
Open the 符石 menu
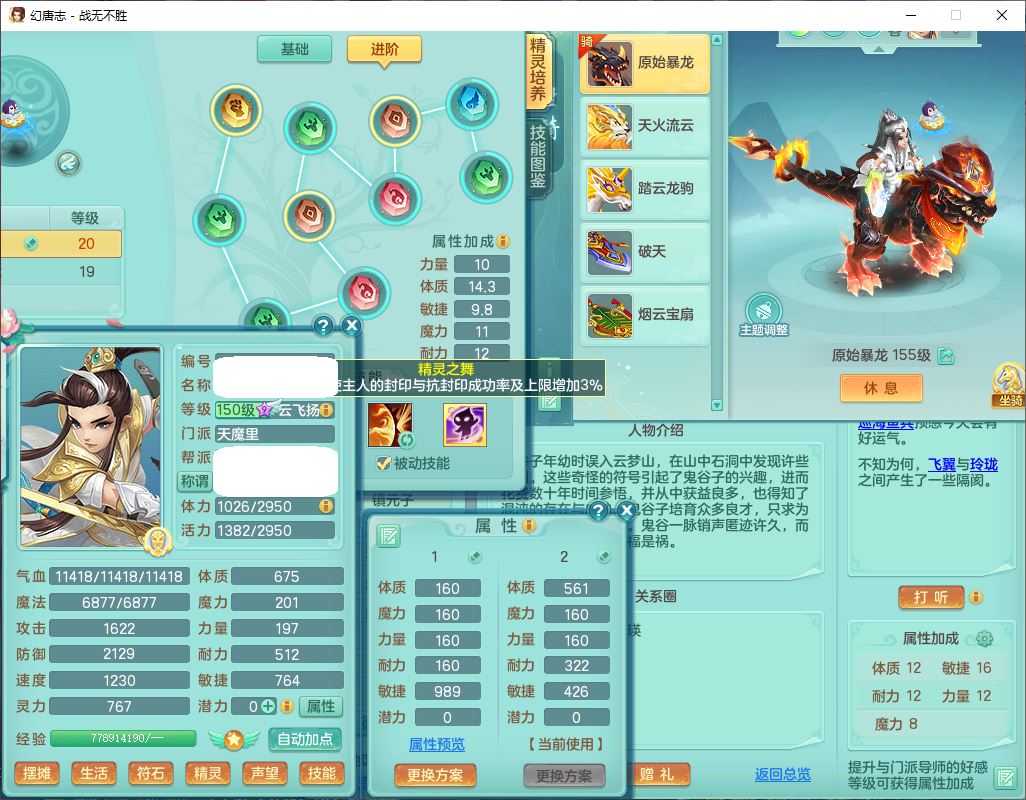click(x=150, y=774)
